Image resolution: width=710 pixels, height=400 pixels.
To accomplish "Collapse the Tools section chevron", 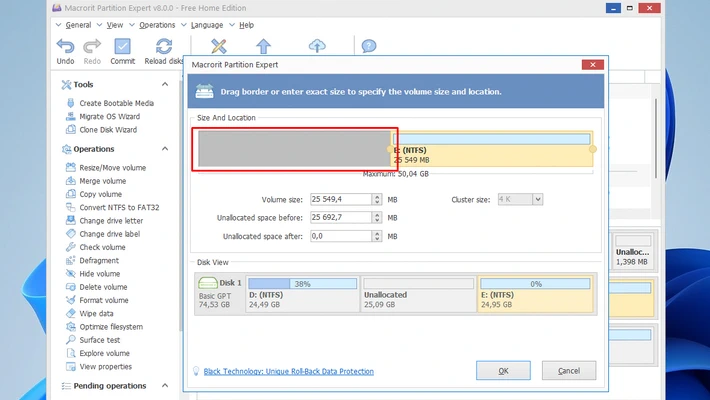I will (x=165, y=84).
